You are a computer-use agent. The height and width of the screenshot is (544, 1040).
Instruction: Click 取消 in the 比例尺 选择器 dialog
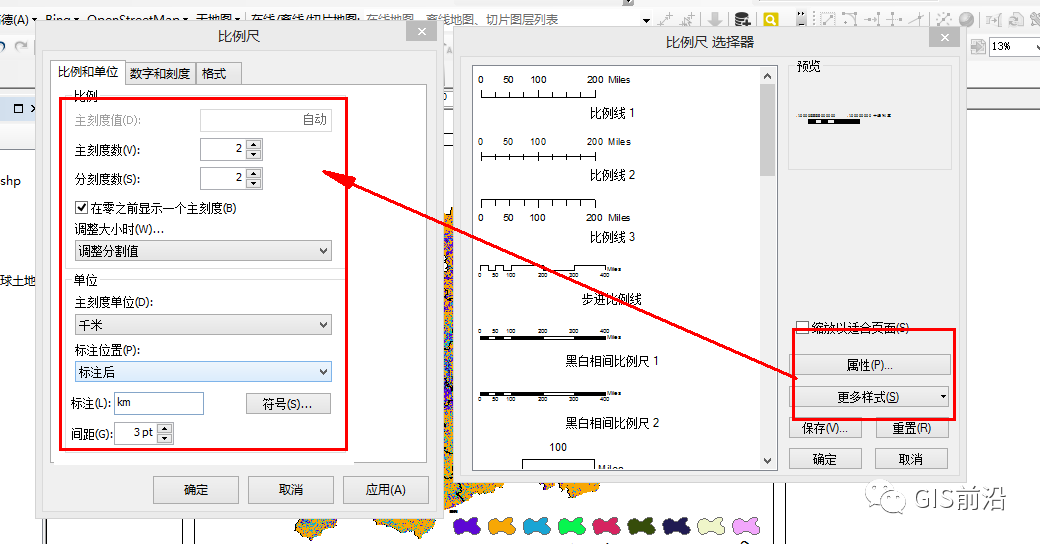pos(911,459)
